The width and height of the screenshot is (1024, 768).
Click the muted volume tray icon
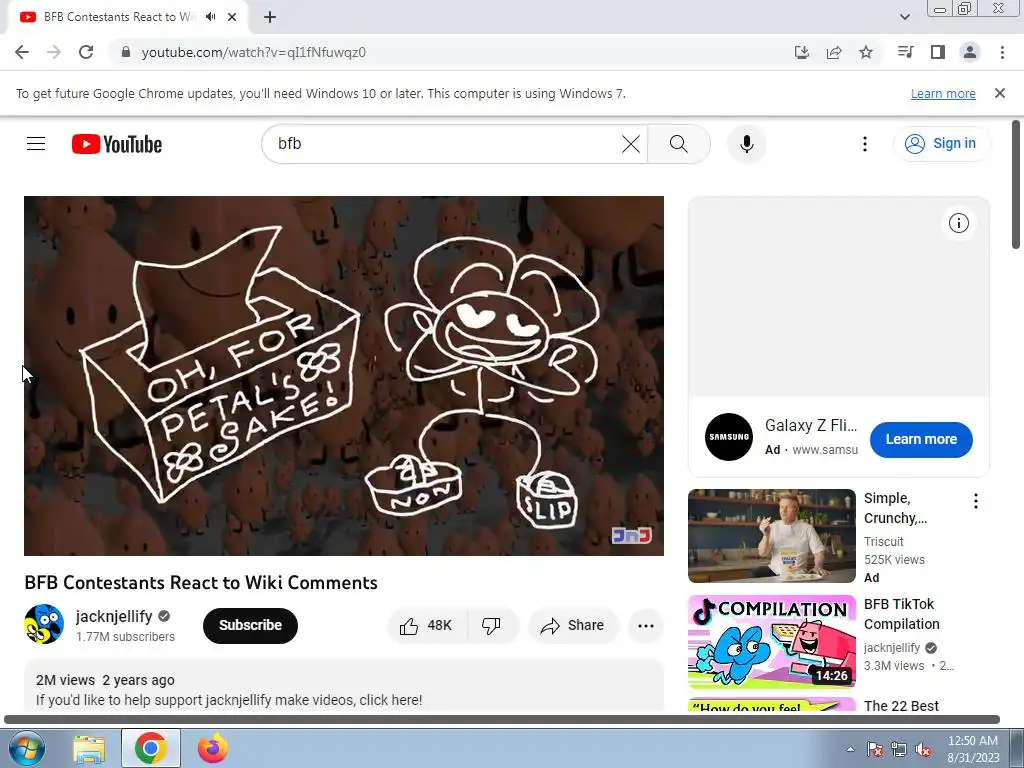(x=923, y=750)
